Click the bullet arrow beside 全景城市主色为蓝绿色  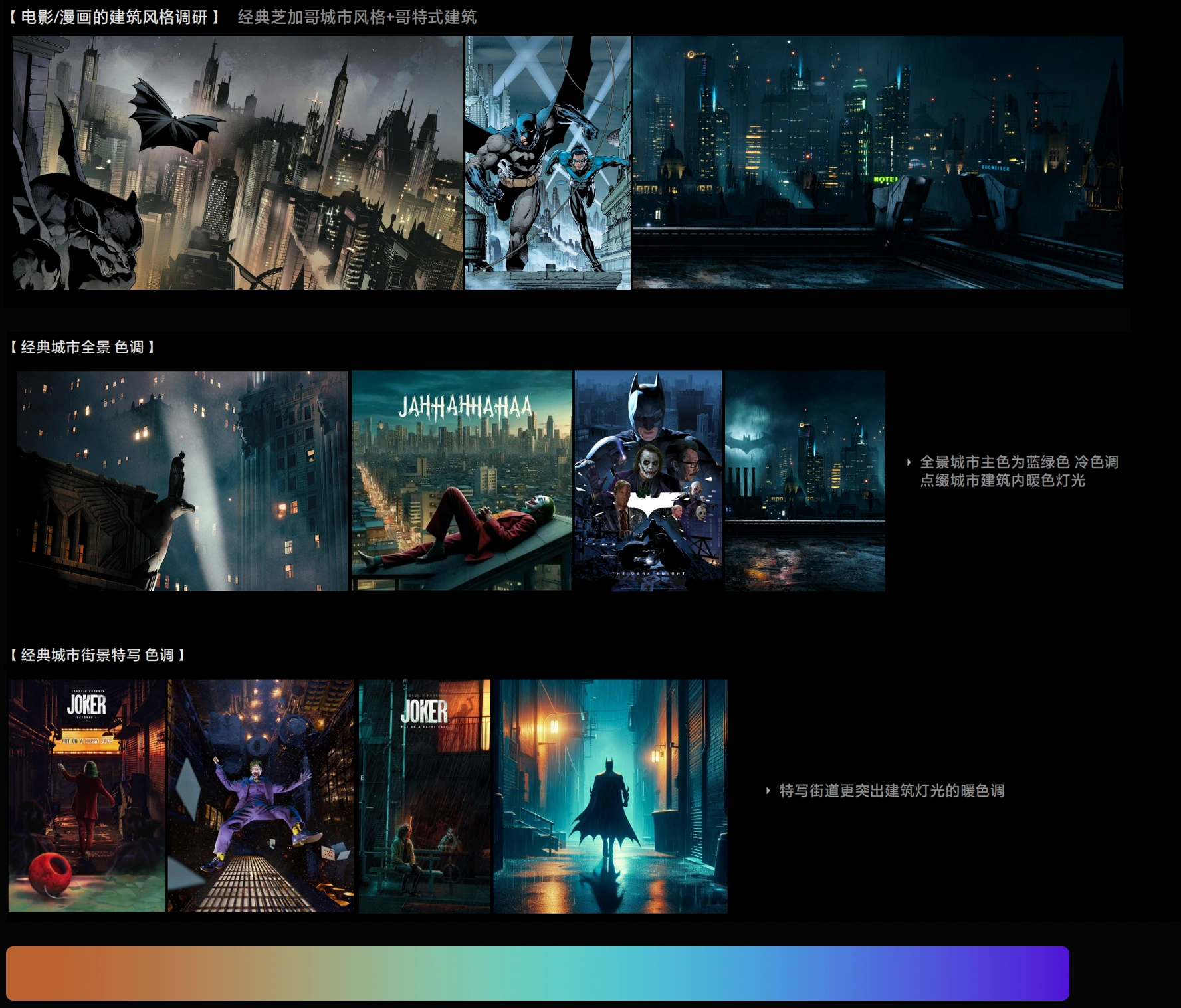(x=909, y=462)
